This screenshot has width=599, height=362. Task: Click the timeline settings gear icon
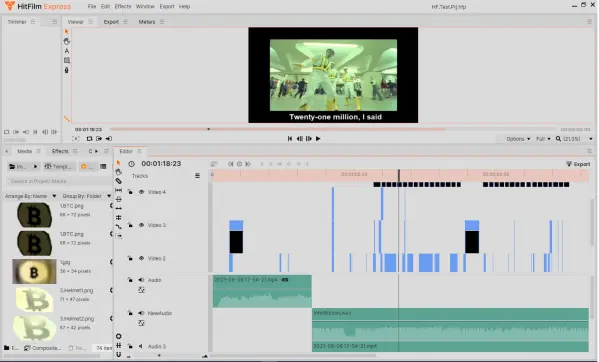[118, 336]
